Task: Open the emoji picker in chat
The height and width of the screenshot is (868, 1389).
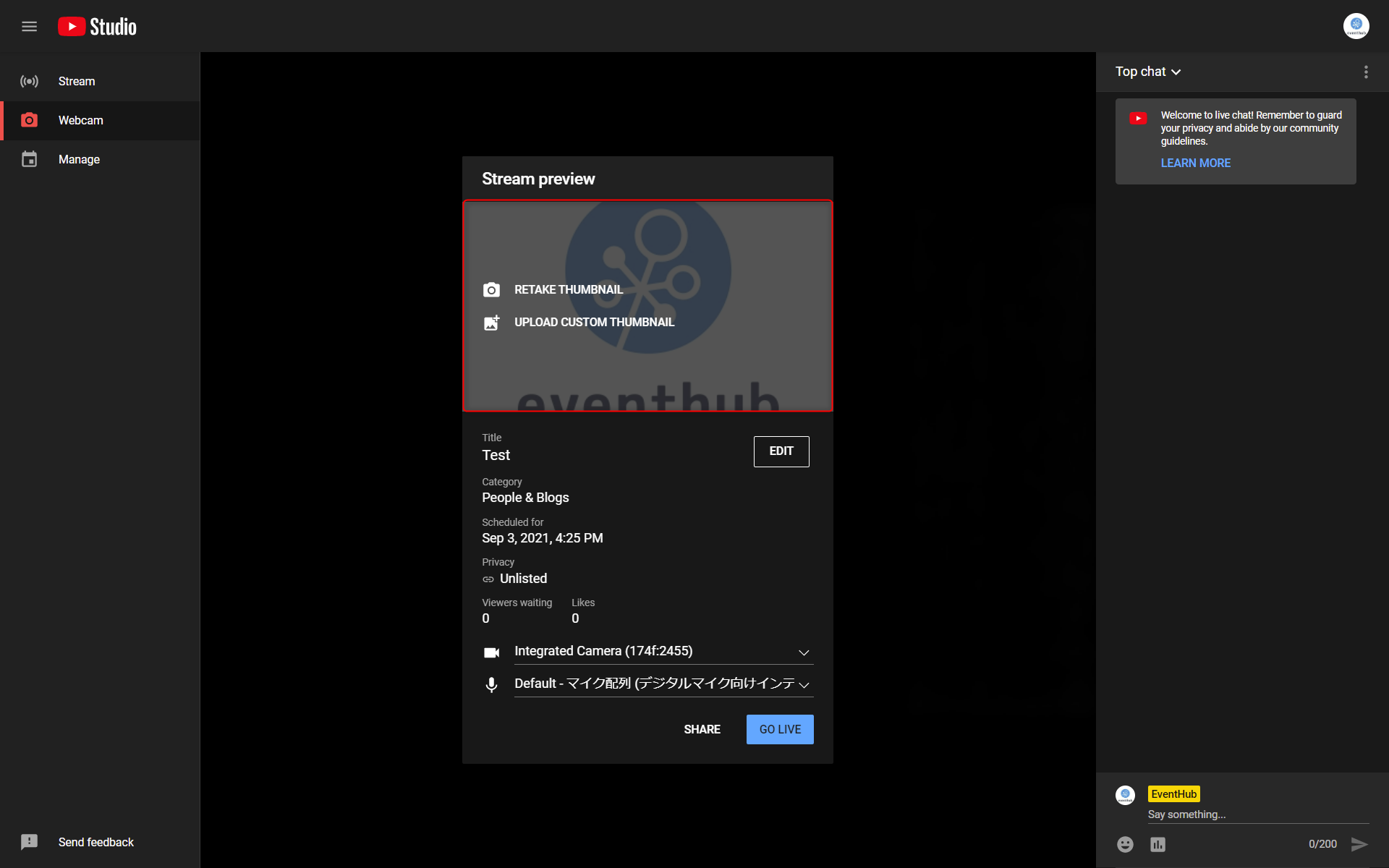Action: pyautogui.click(x=1125, y=844)
